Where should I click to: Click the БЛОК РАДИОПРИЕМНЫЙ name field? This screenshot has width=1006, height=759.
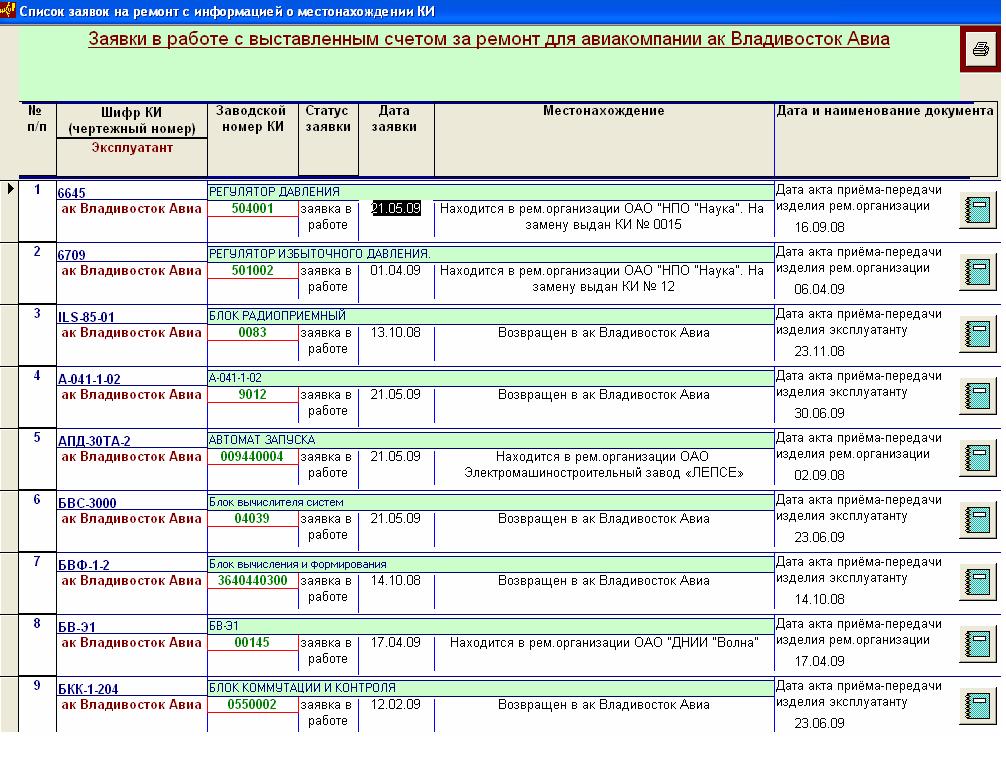(x=491, y=316)
